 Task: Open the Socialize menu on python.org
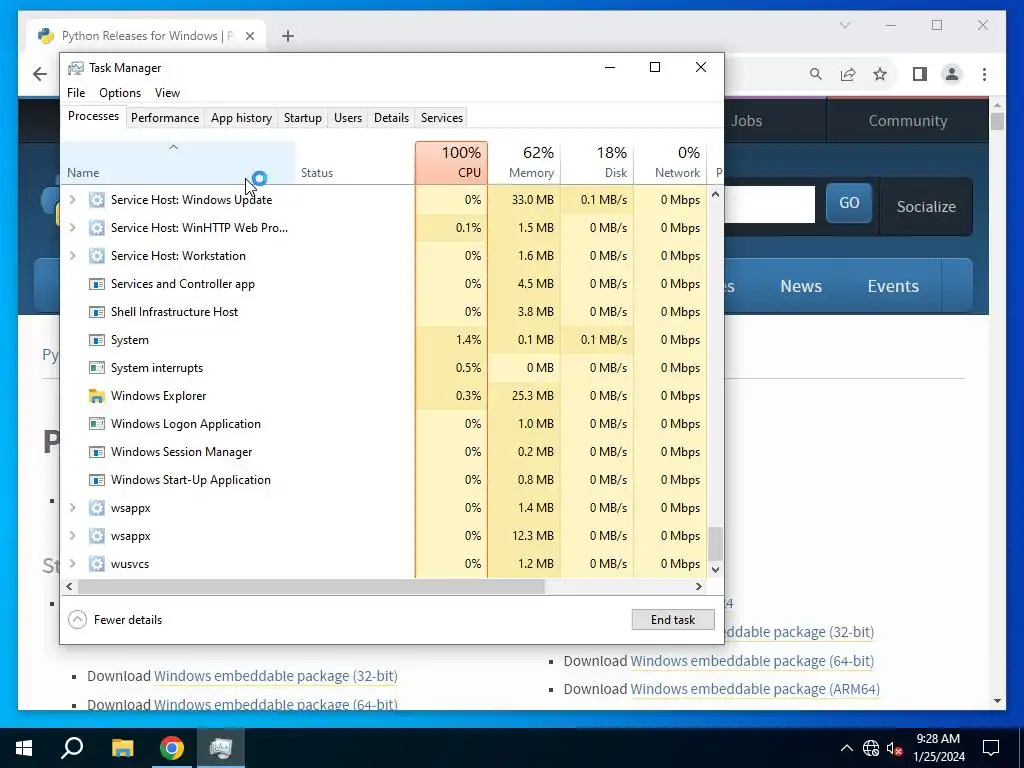point(926,206)
